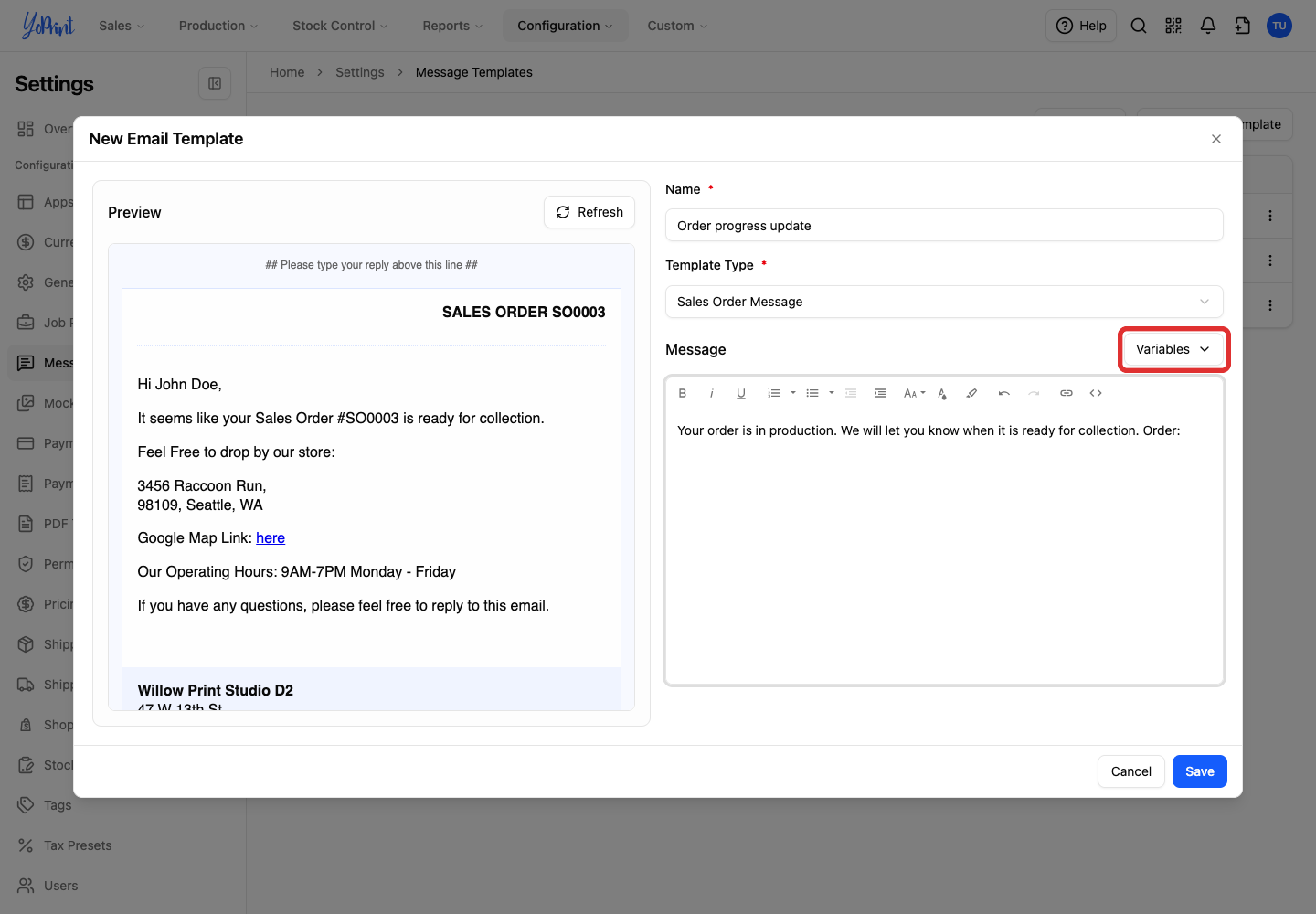Open bullet list style dropdown arrow

pyautogui.click(x=832, y=393)
